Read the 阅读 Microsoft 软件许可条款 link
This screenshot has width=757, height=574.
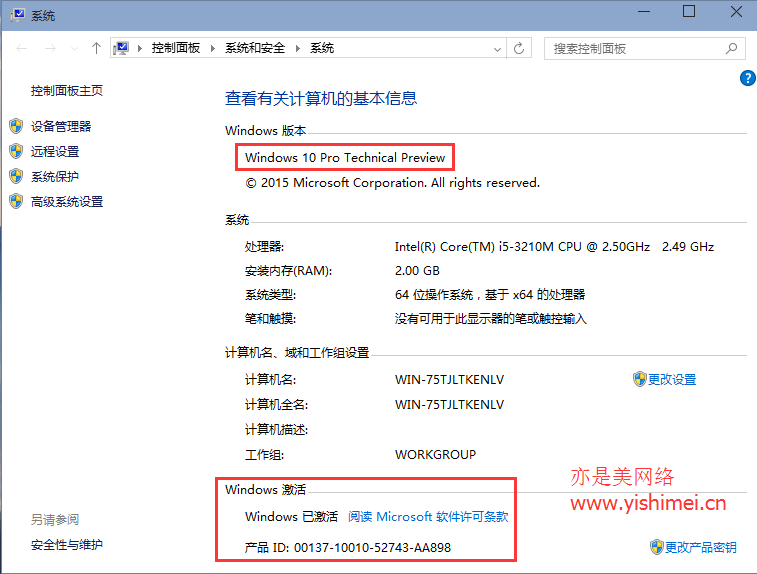(x=428, y=517)
